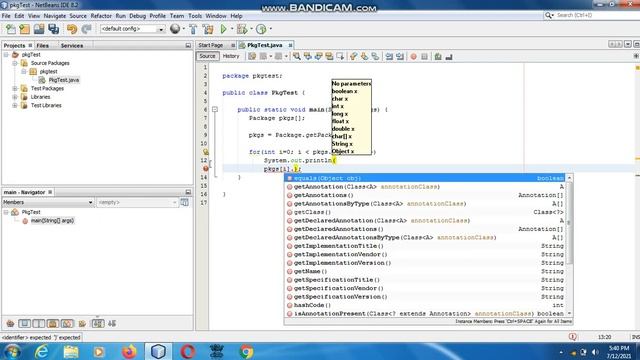Screen dimensions: 640x360
Task: Click the Redo arrow icon
Action: pyautogui.click(x=86, y=29)
